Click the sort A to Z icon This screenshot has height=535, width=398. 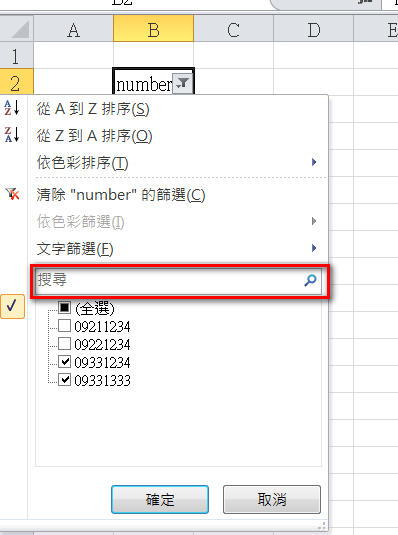point(12,108)
